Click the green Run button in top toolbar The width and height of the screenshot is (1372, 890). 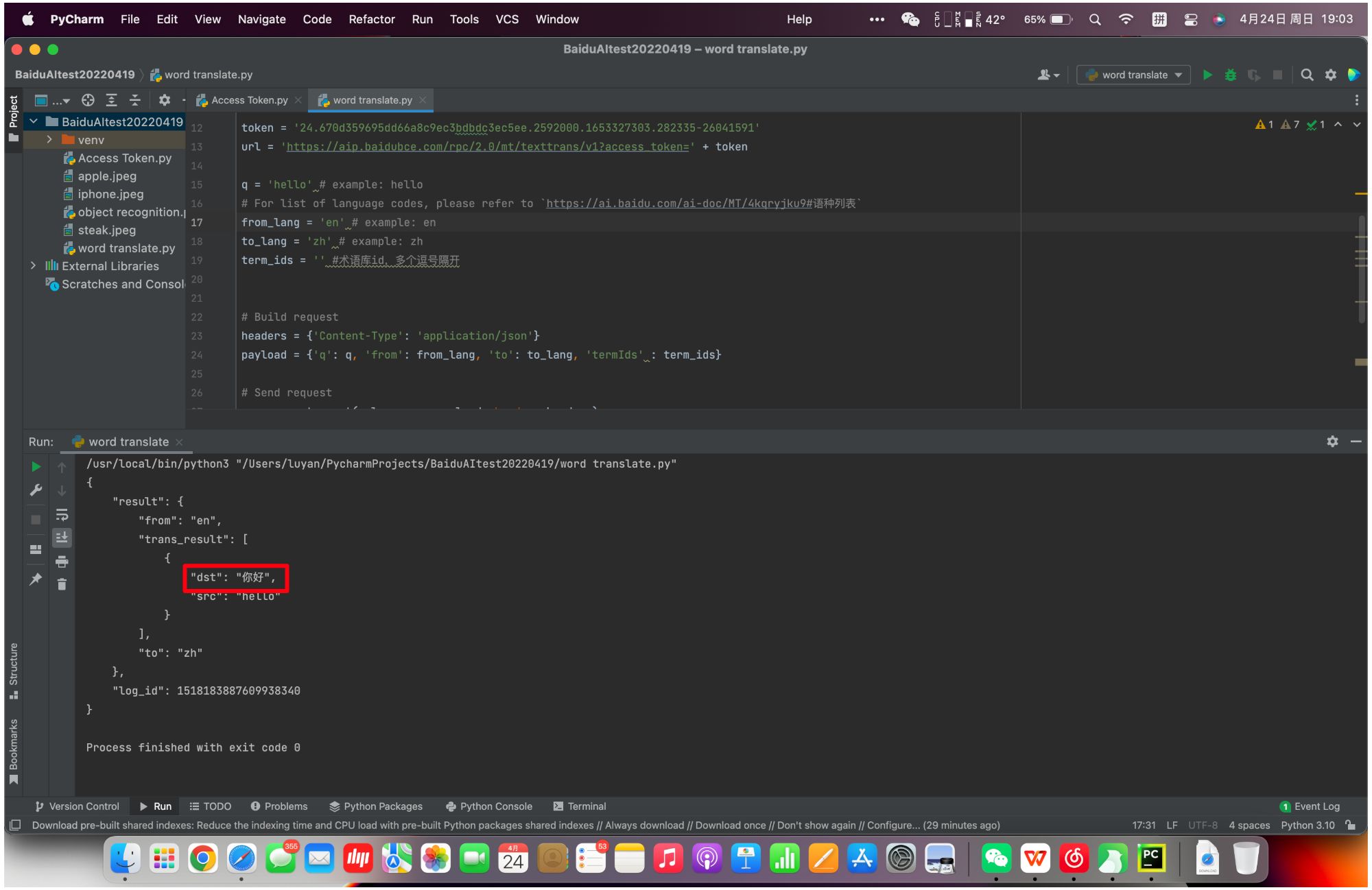(x=1207, y=75)
